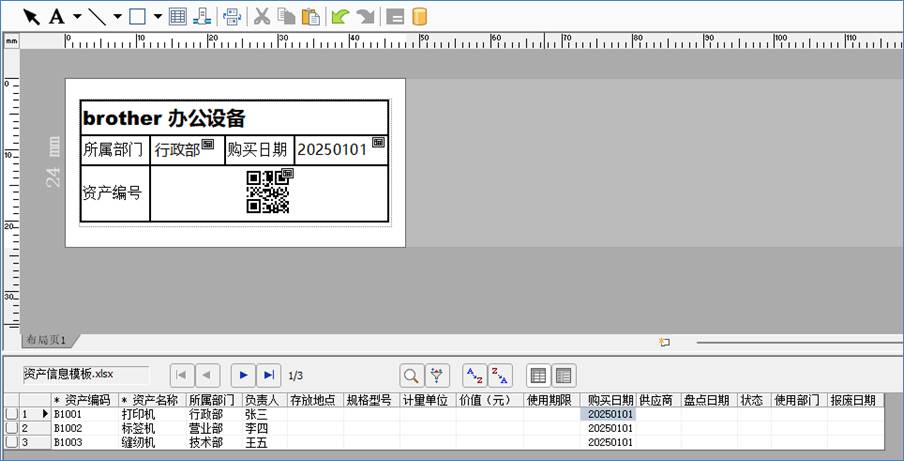Switch to record form view icon
This screenshot has width=904, height=461.
[x=564, y=376]
